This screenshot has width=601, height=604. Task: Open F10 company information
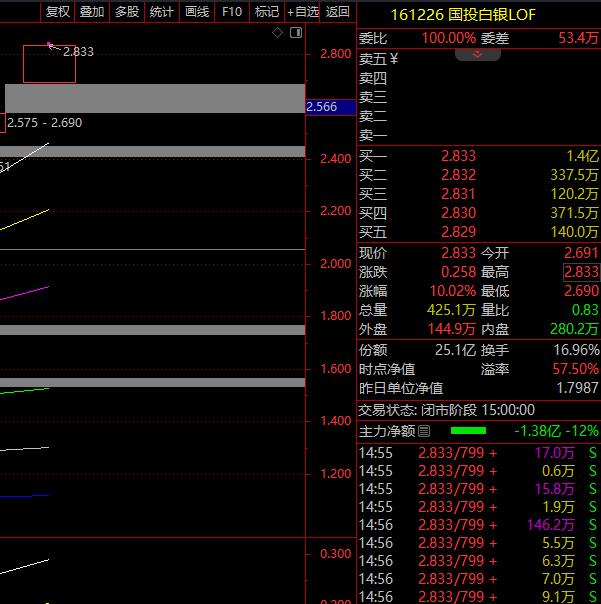[x=232, y=12]
